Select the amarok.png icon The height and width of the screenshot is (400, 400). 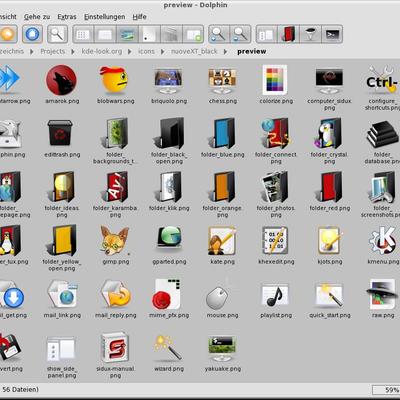(62, 81)
